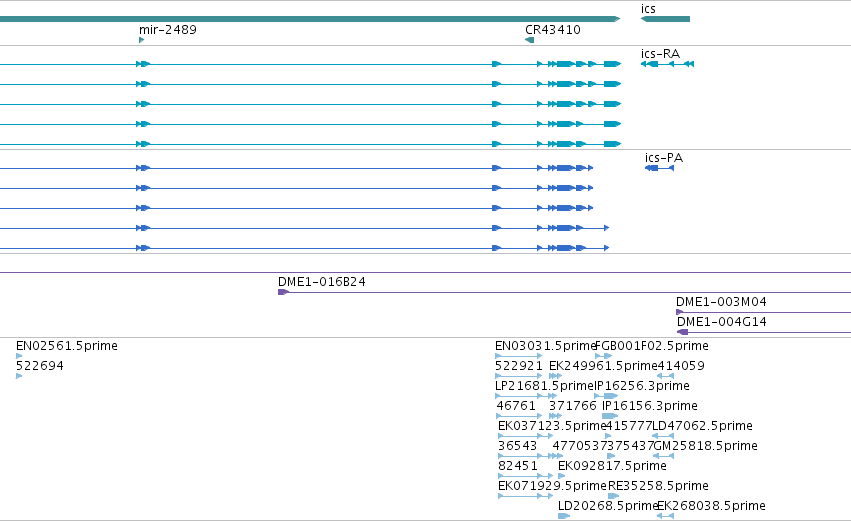
Task: Click the 522694 EST arrow
Action: (x=19, y=376)
